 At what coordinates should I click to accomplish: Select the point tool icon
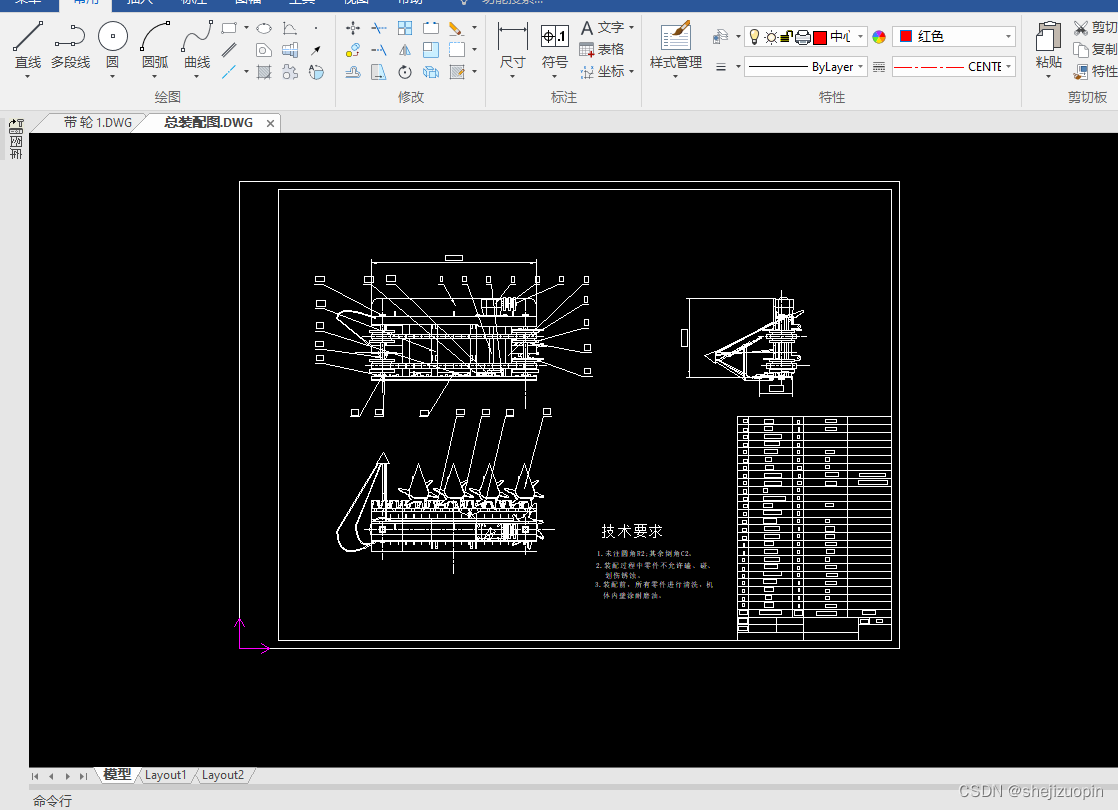315,29
